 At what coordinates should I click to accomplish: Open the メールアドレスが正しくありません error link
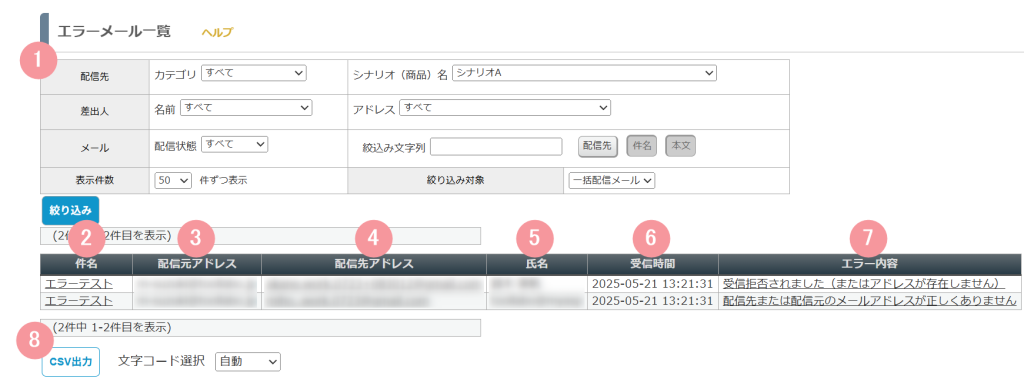point(870,300)
